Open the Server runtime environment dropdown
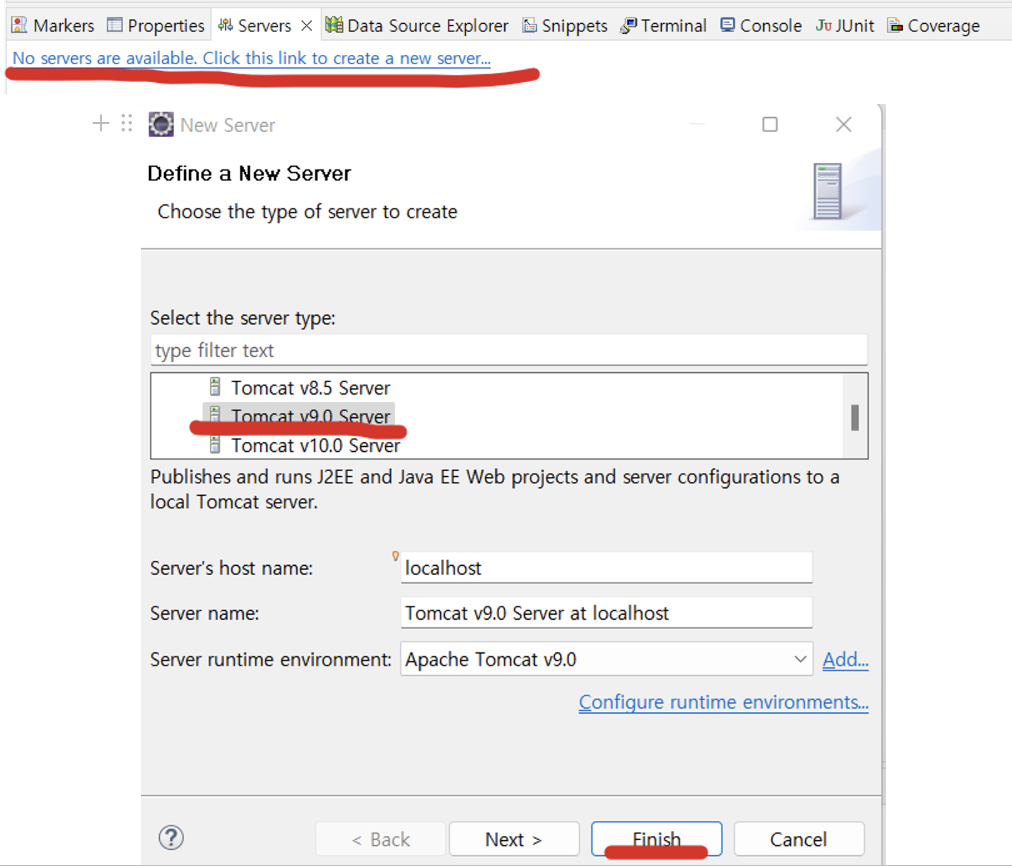The image size is (1012, 866). pyautogui.click(x=606, y=659)
